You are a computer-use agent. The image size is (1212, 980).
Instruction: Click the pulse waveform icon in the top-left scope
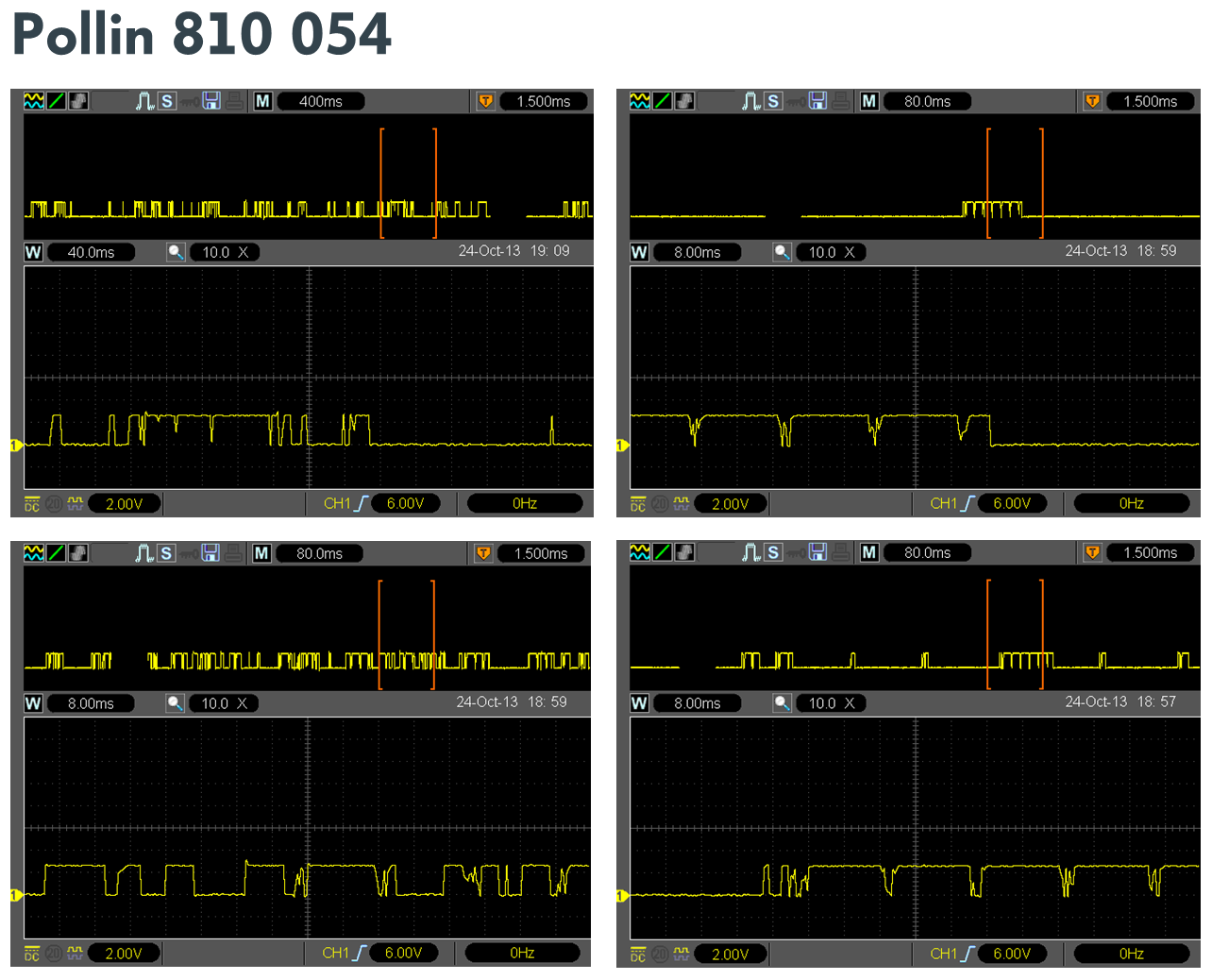click(x=145, y=101)
